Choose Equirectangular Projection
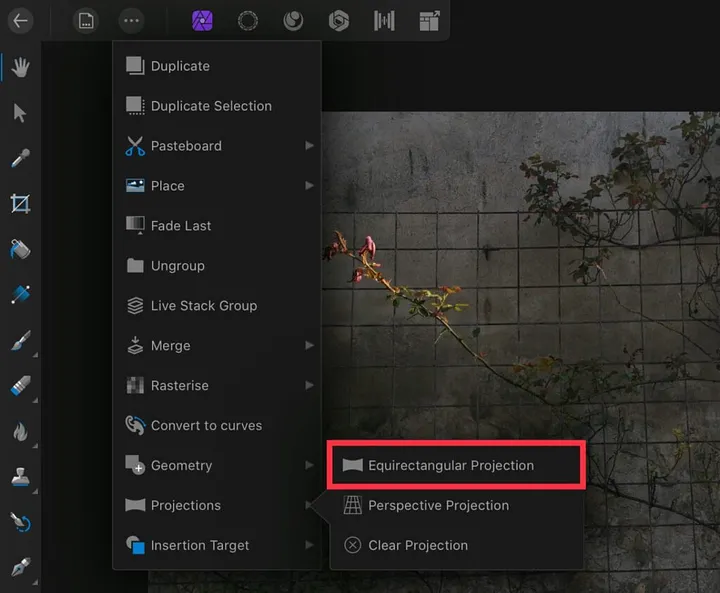Viewport: 720px width, 593px height. [451, 465]
